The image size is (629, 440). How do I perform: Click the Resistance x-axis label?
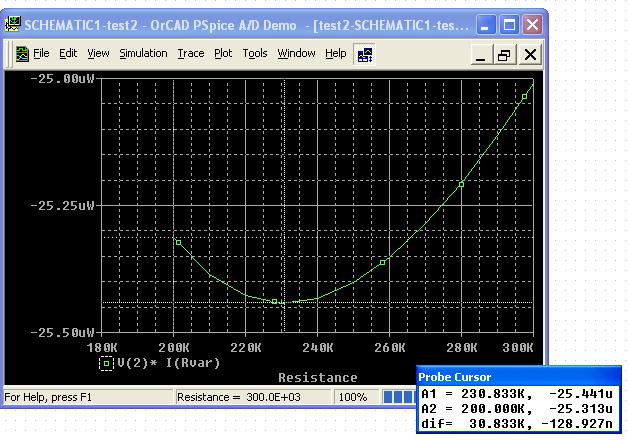point(318,378)
